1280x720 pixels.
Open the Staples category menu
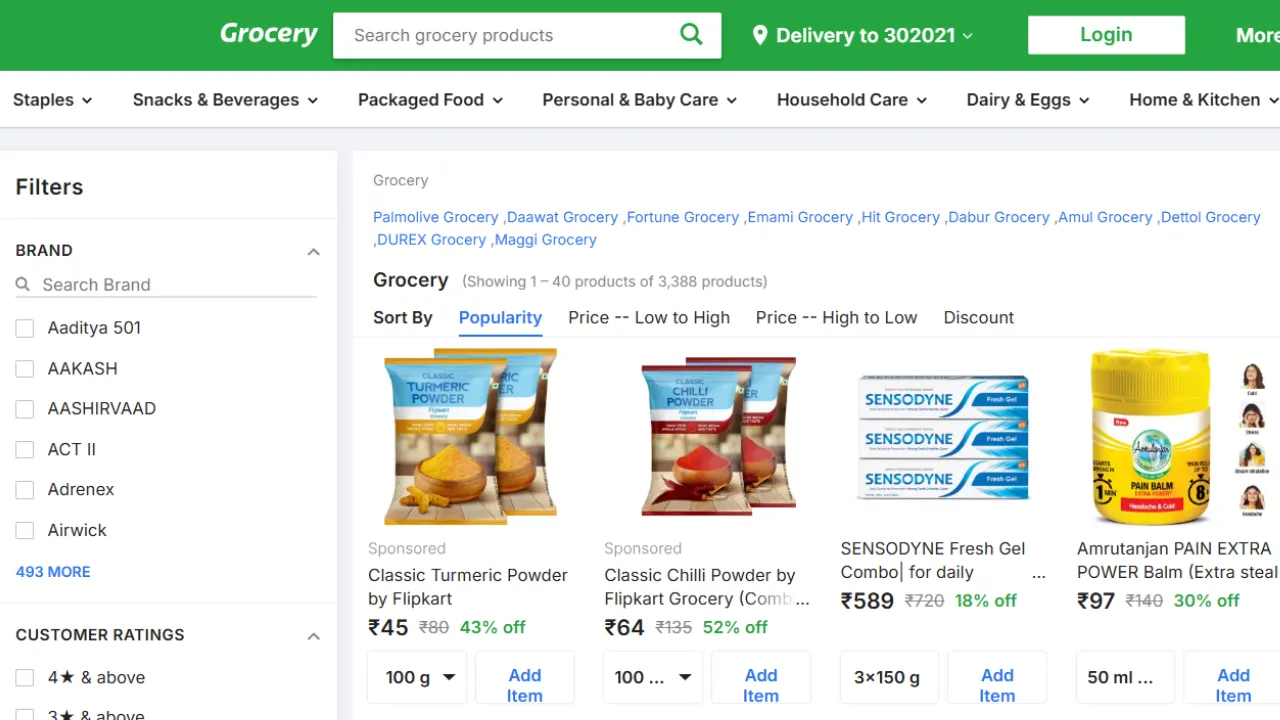52,99
